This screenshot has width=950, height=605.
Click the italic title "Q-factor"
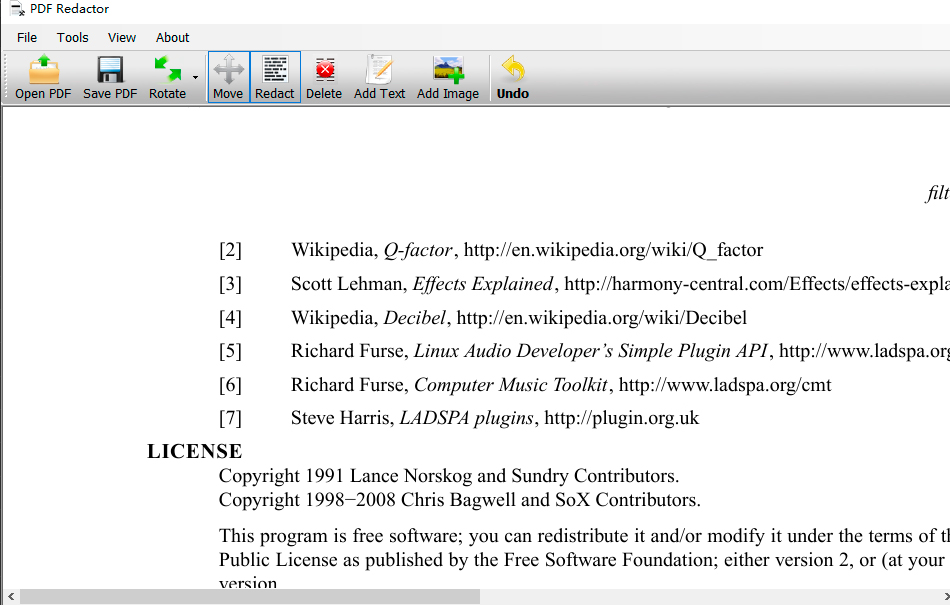(x=418, y=250)
